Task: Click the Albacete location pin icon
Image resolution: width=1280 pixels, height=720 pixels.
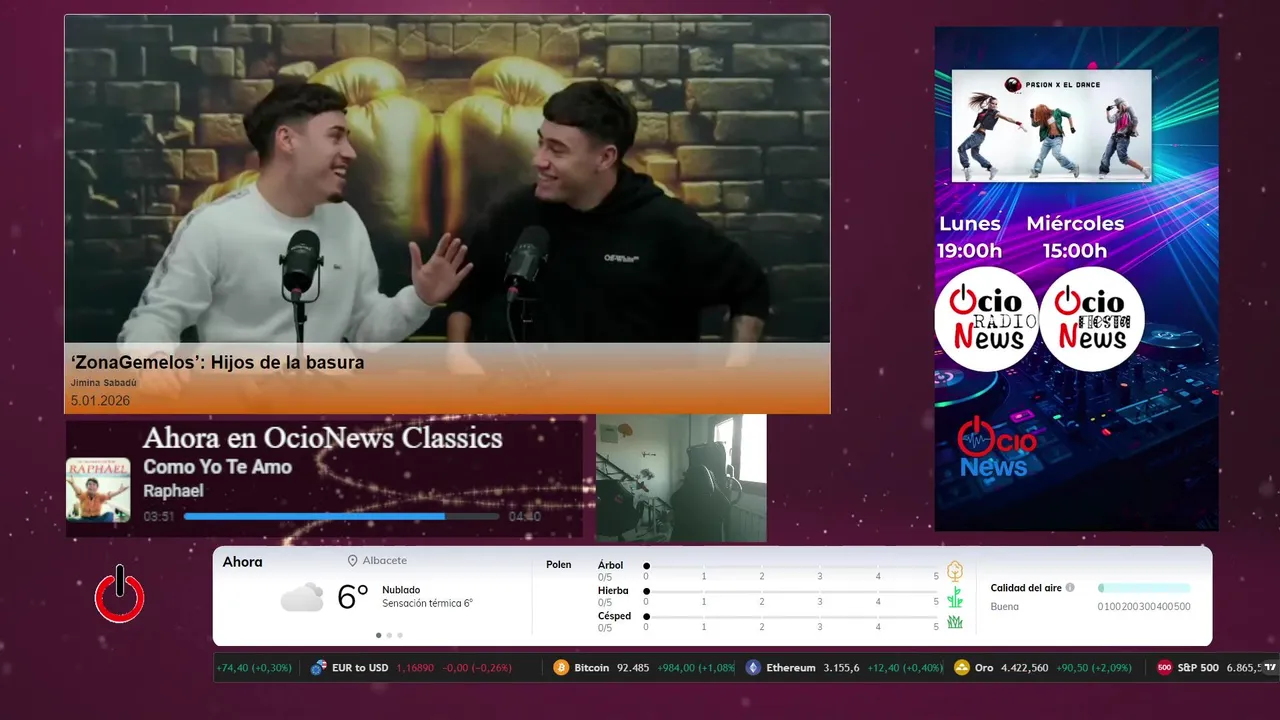Action: (353, 561)
